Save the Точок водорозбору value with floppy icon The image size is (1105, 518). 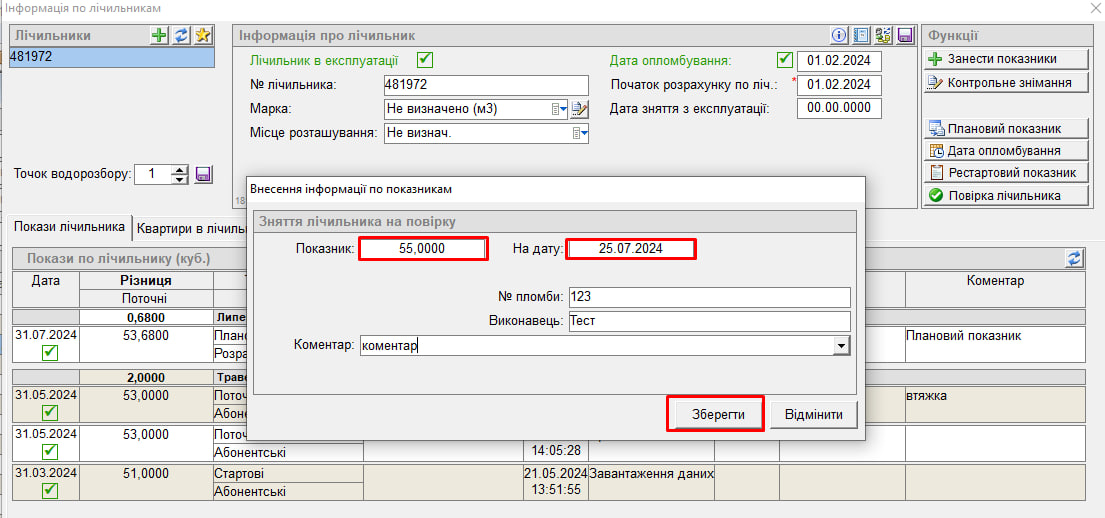coord(203,174)
